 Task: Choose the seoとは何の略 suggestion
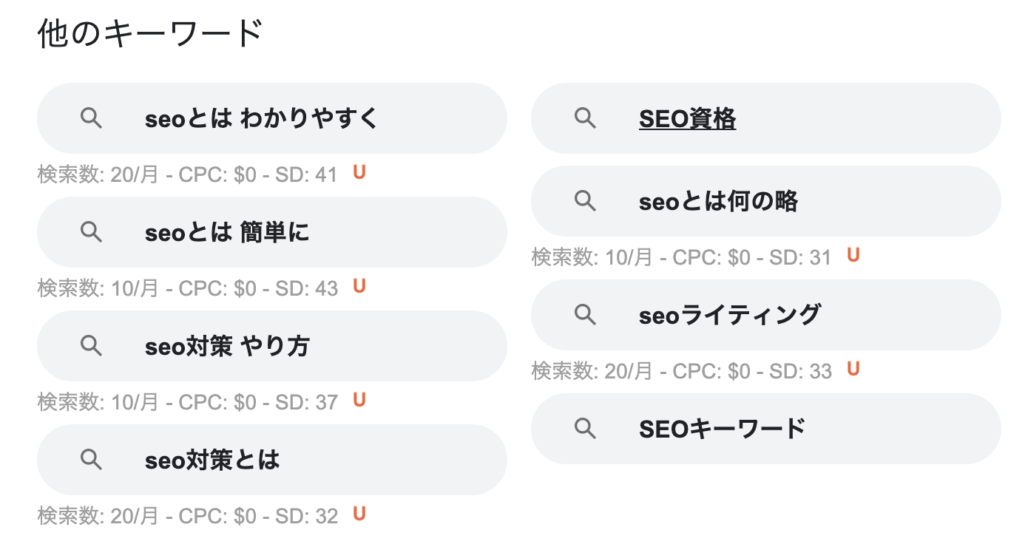[718, 202]
